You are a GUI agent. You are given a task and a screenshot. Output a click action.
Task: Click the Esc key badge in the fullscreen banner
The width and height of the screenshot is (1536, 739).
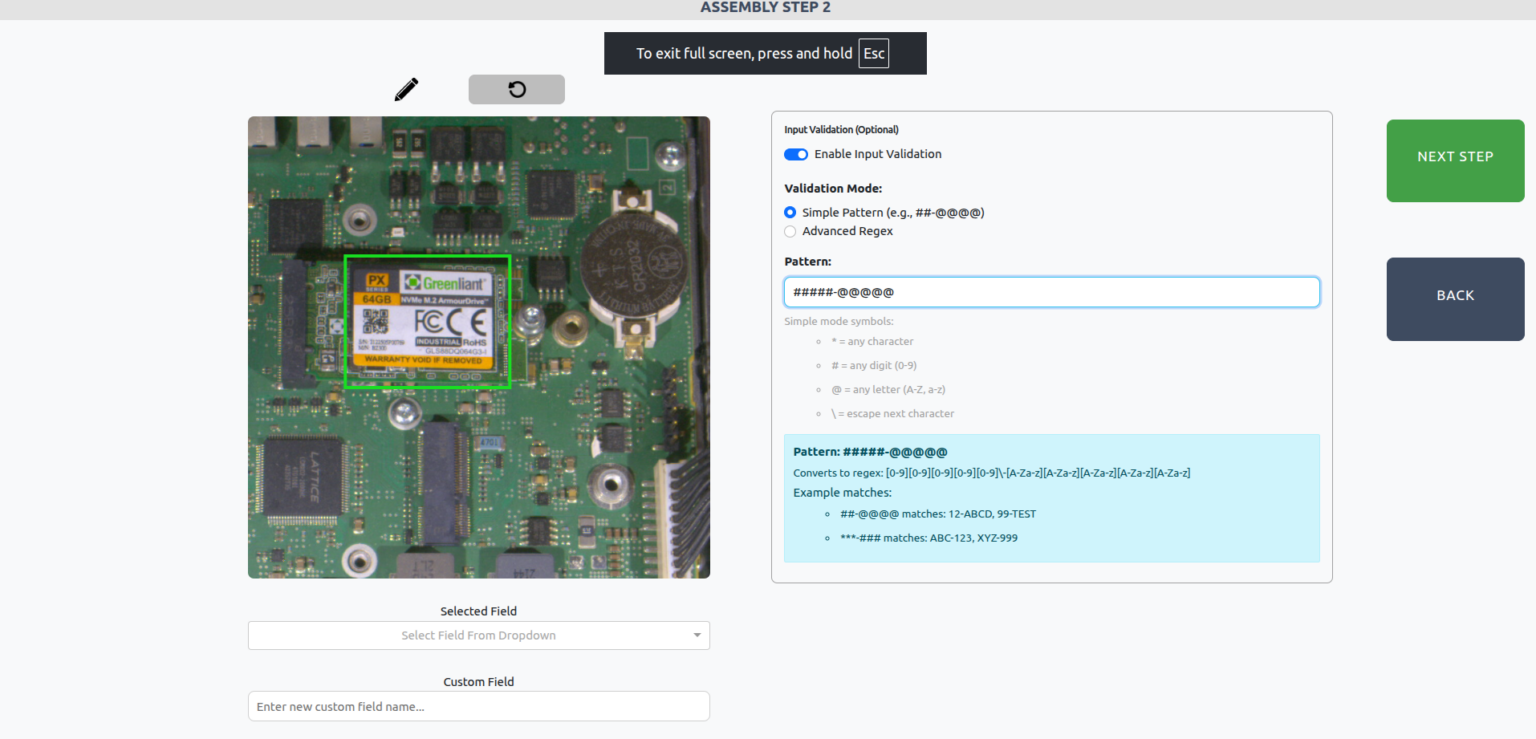click(x=874, y=54)
